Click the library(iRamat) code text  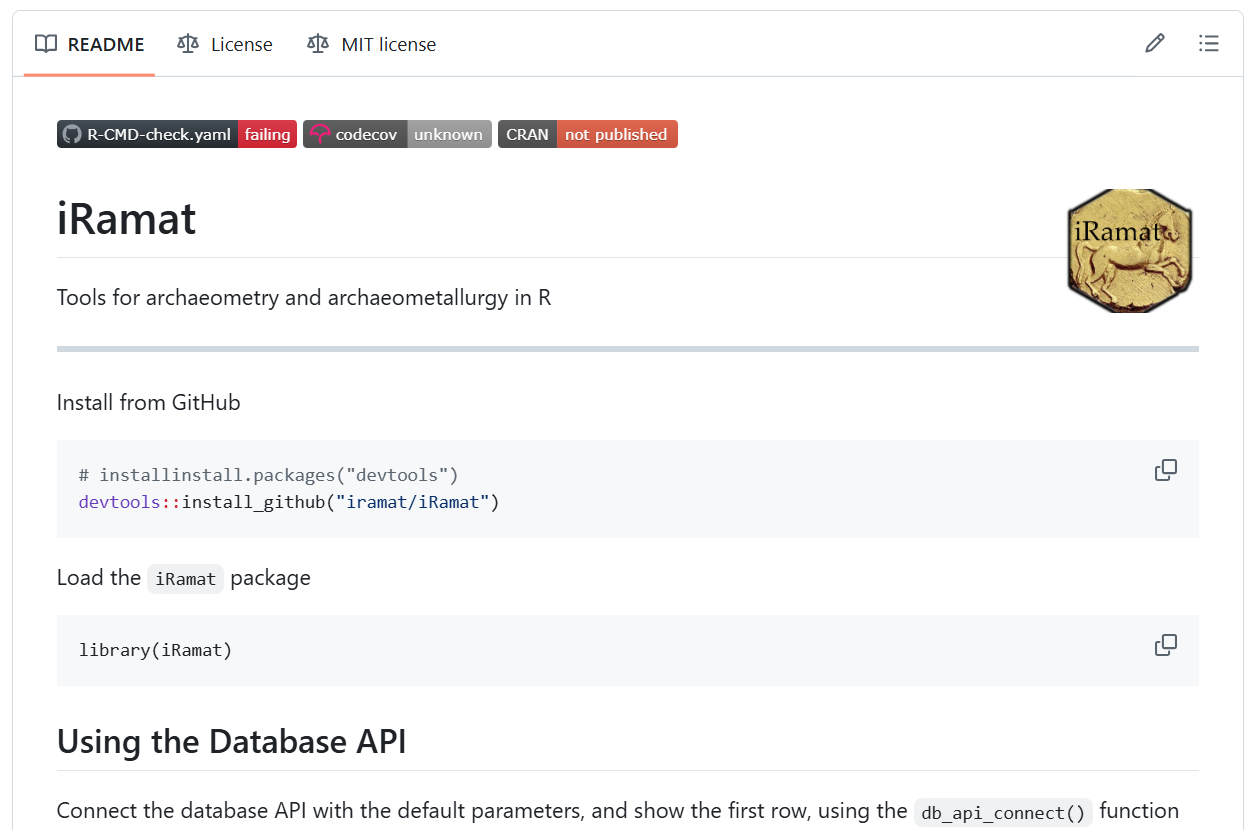(x=155, y=650)
